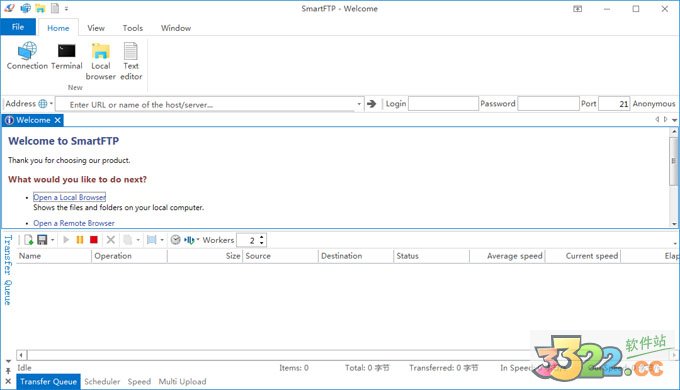Click the speed limit icon

pyautogui.click(x=190, y=240)
